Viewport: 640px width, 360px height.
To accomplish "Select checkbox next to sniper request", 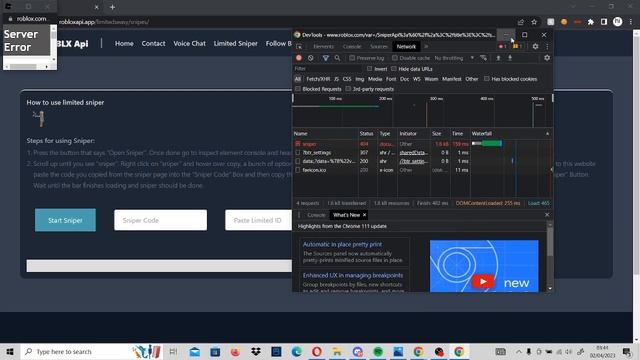I will (298, 144).
